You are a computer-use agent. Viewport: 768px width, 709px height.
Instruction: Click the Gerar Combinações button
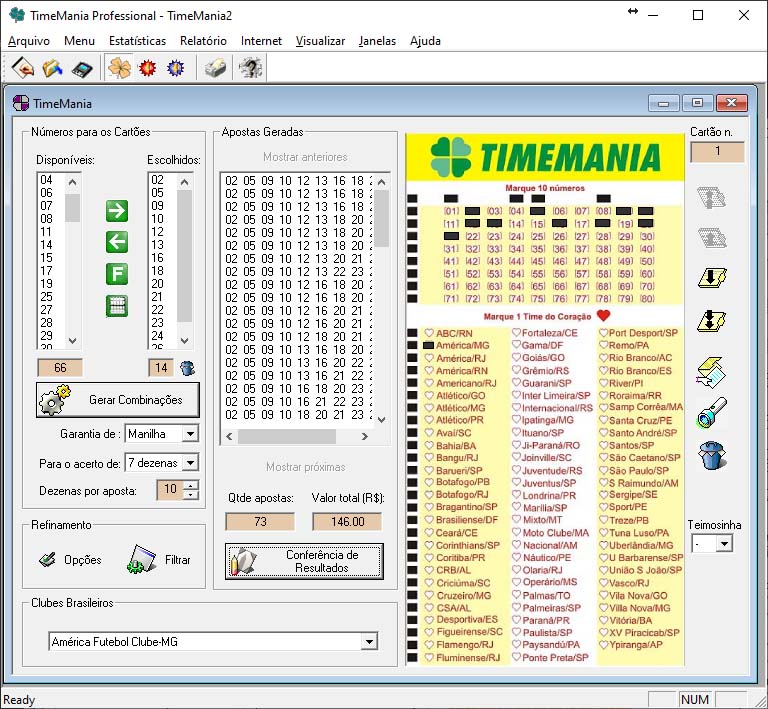(118, 400)
